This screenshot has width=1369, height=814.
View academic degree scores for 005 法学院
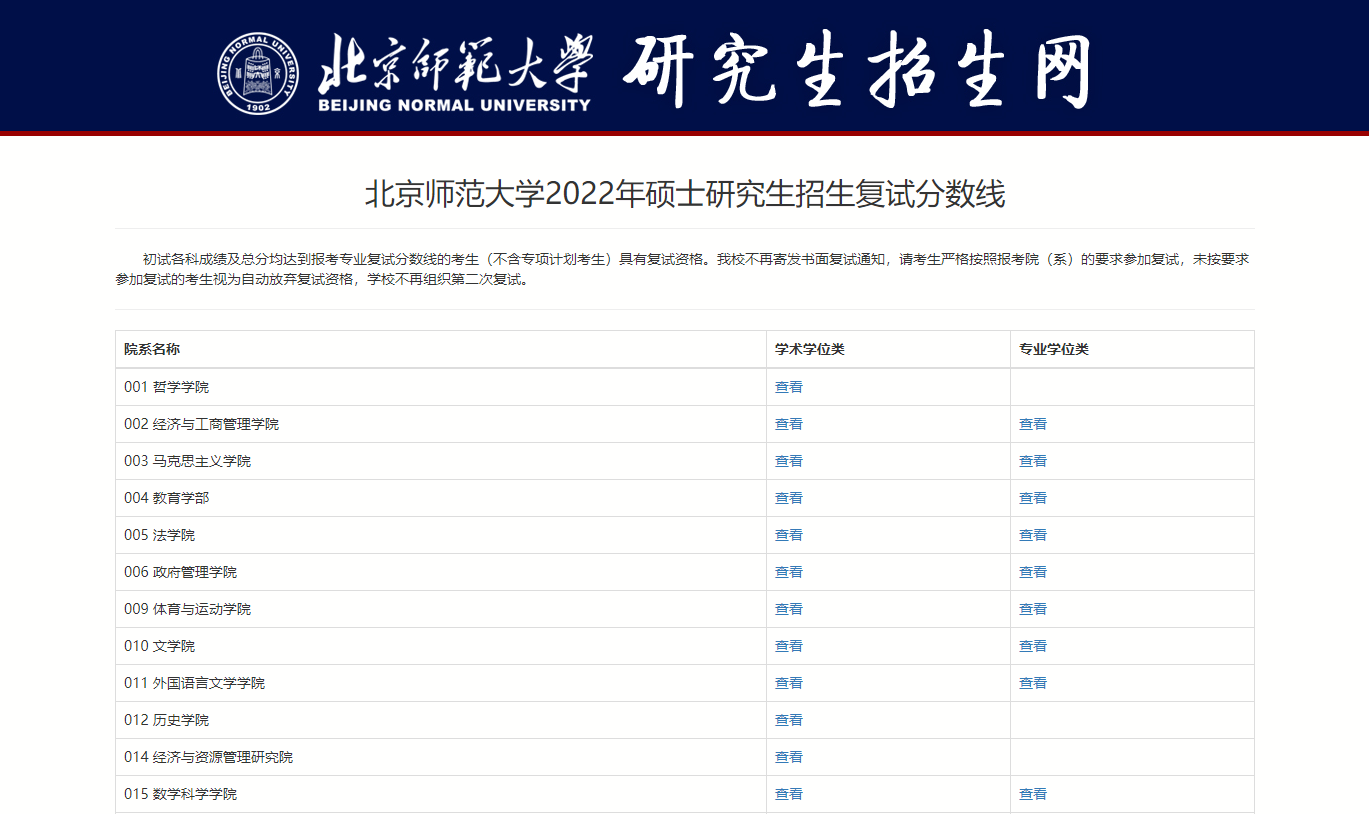(x=789, y=535)
